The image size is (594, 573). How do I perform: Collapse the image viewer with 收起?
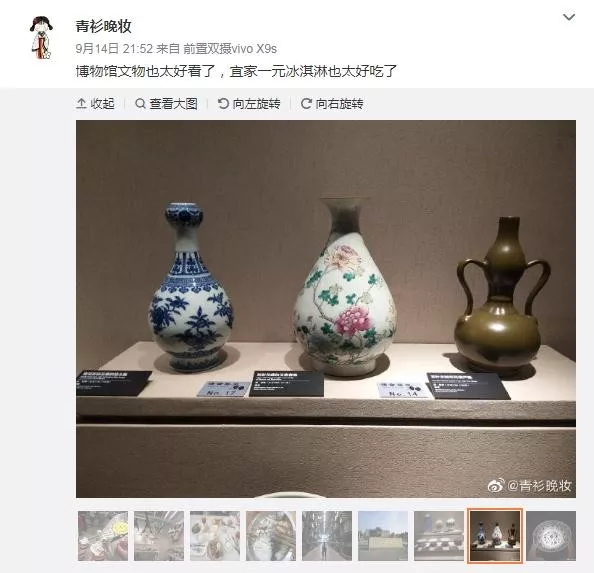pos(95,103)
